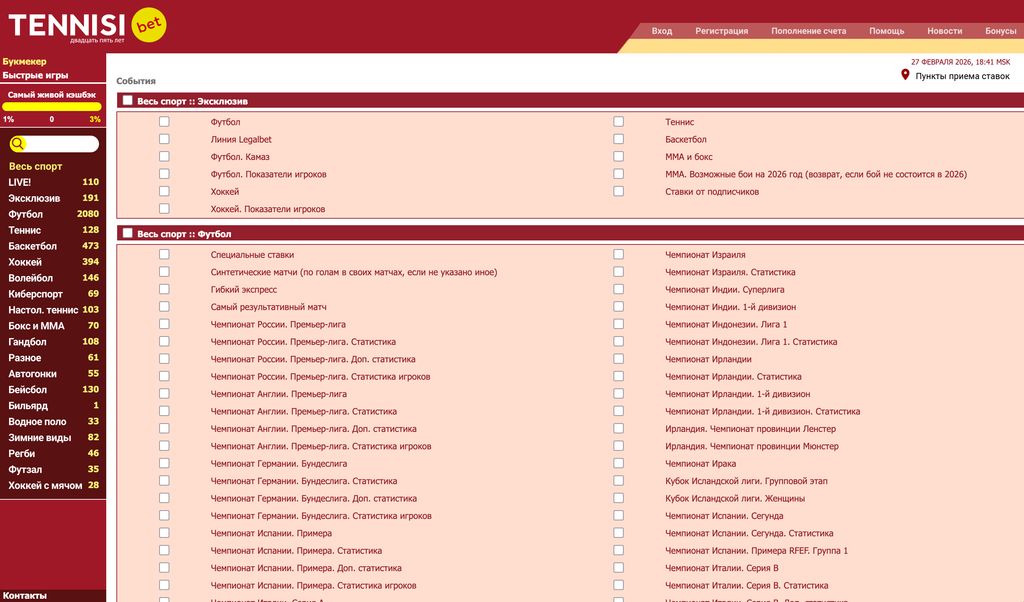The image size is (1024, 602).
Task: Tick the Чемпионат Израиля checkbox
Action: point(618,254)
